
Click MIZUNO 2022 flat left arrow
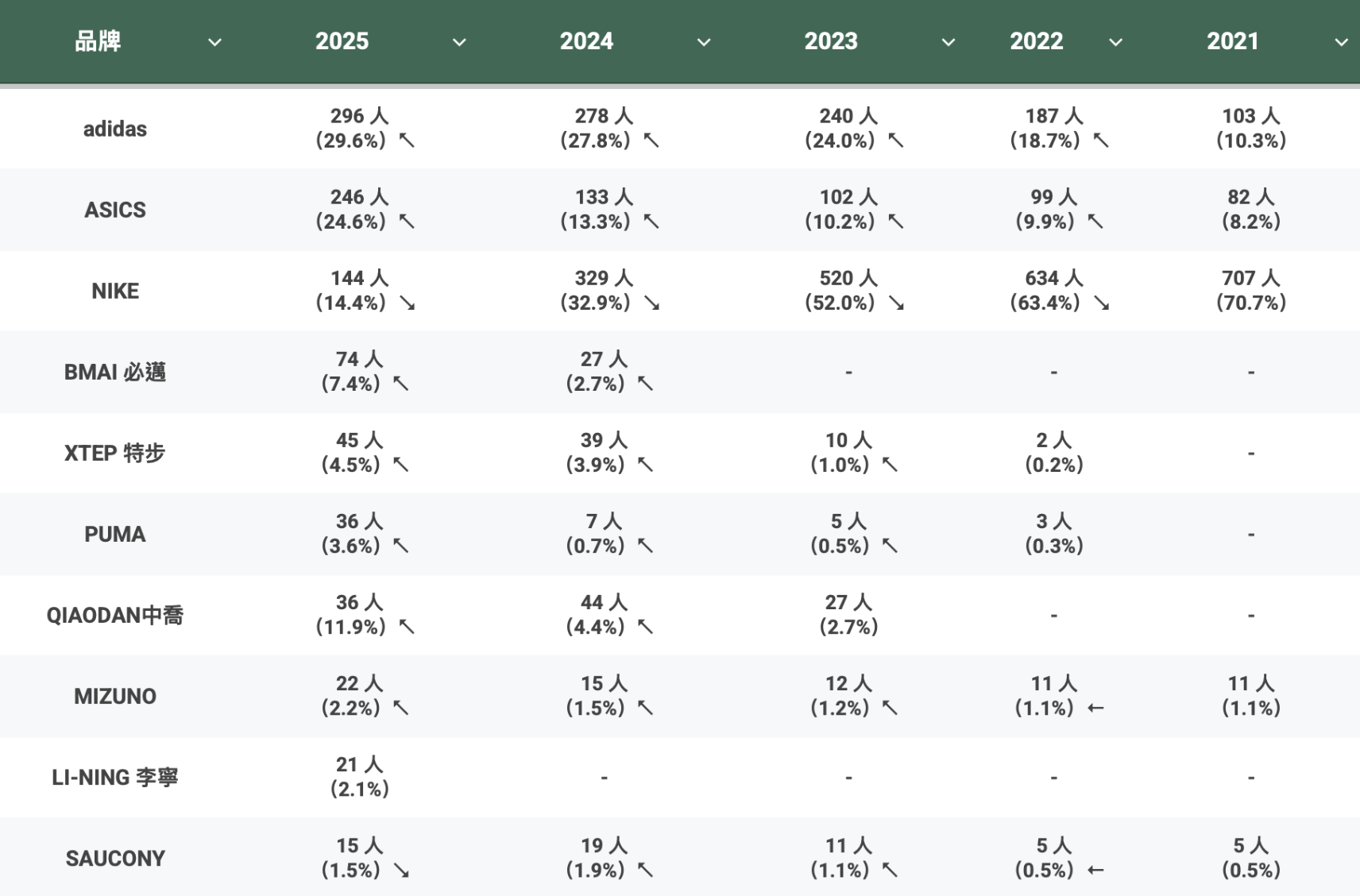1095,708
